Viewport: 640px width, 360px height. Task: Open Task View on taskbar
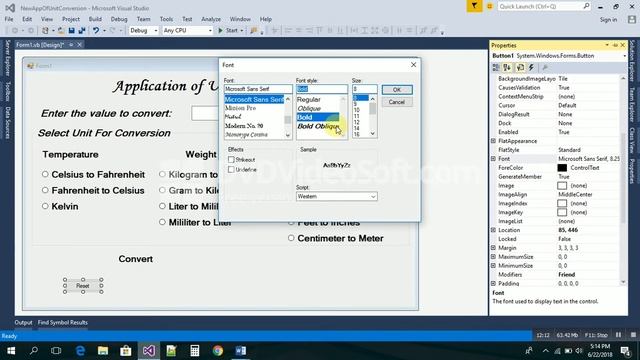click(56, 351)
